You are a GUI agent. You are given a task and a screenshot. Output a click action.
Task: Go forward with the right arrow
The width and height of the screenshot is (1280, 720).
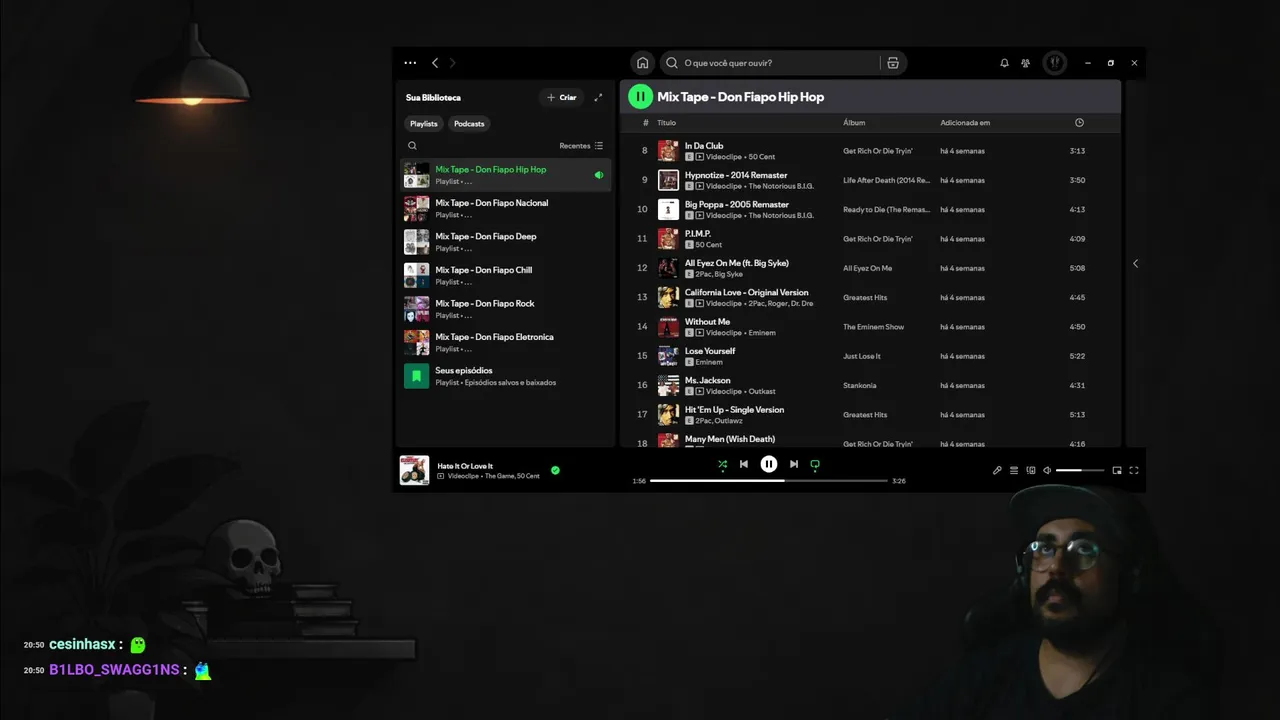(452, 63)
